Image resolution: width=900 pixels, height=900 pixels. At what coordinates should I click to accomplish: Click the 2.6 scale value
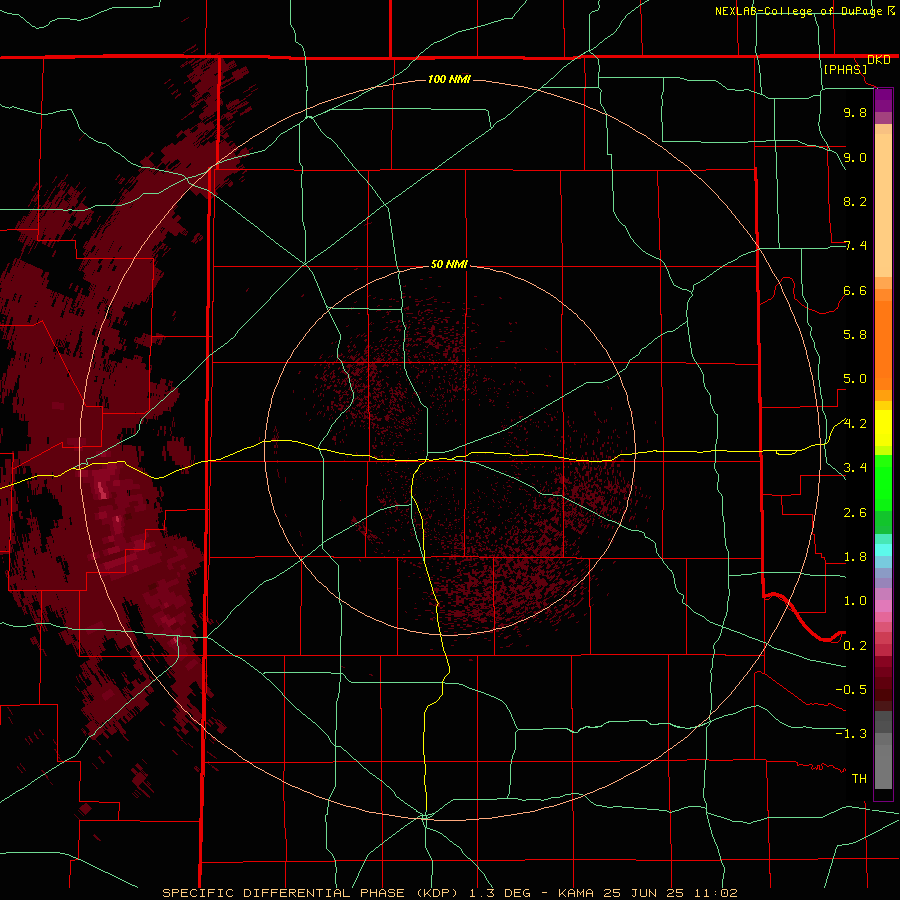pos(855,513)
